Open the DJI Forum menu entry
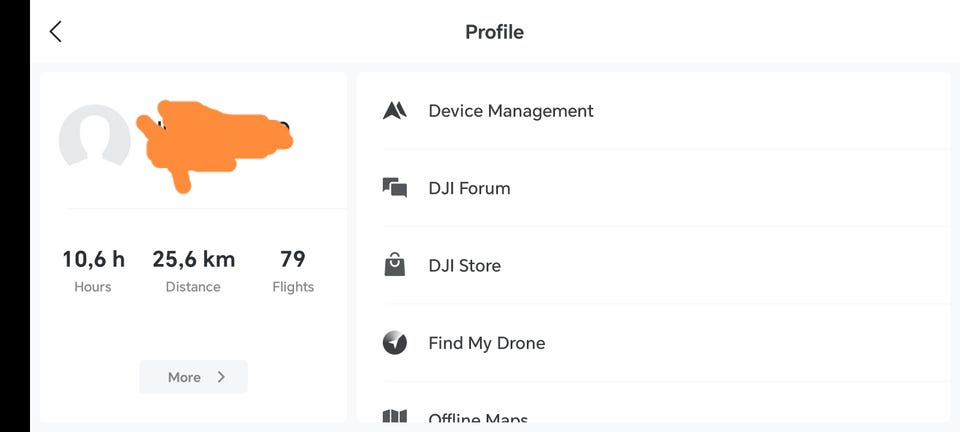 click(469, 188)
